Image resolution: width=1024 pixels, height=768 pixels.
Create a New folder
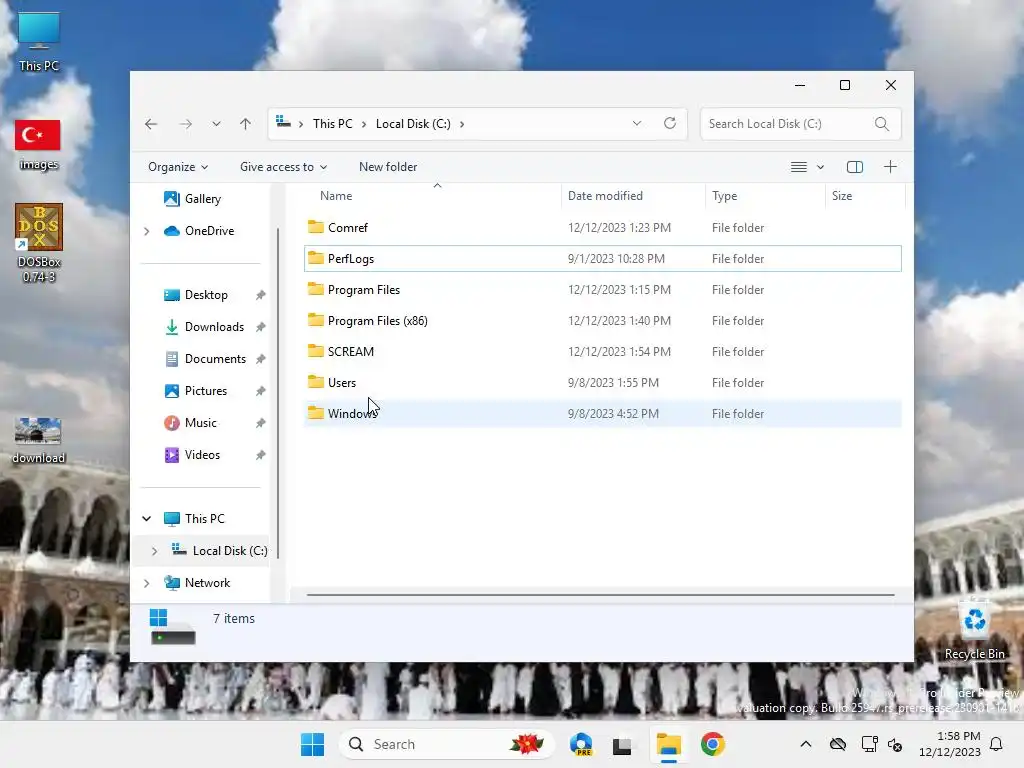[x=388, y=167]
